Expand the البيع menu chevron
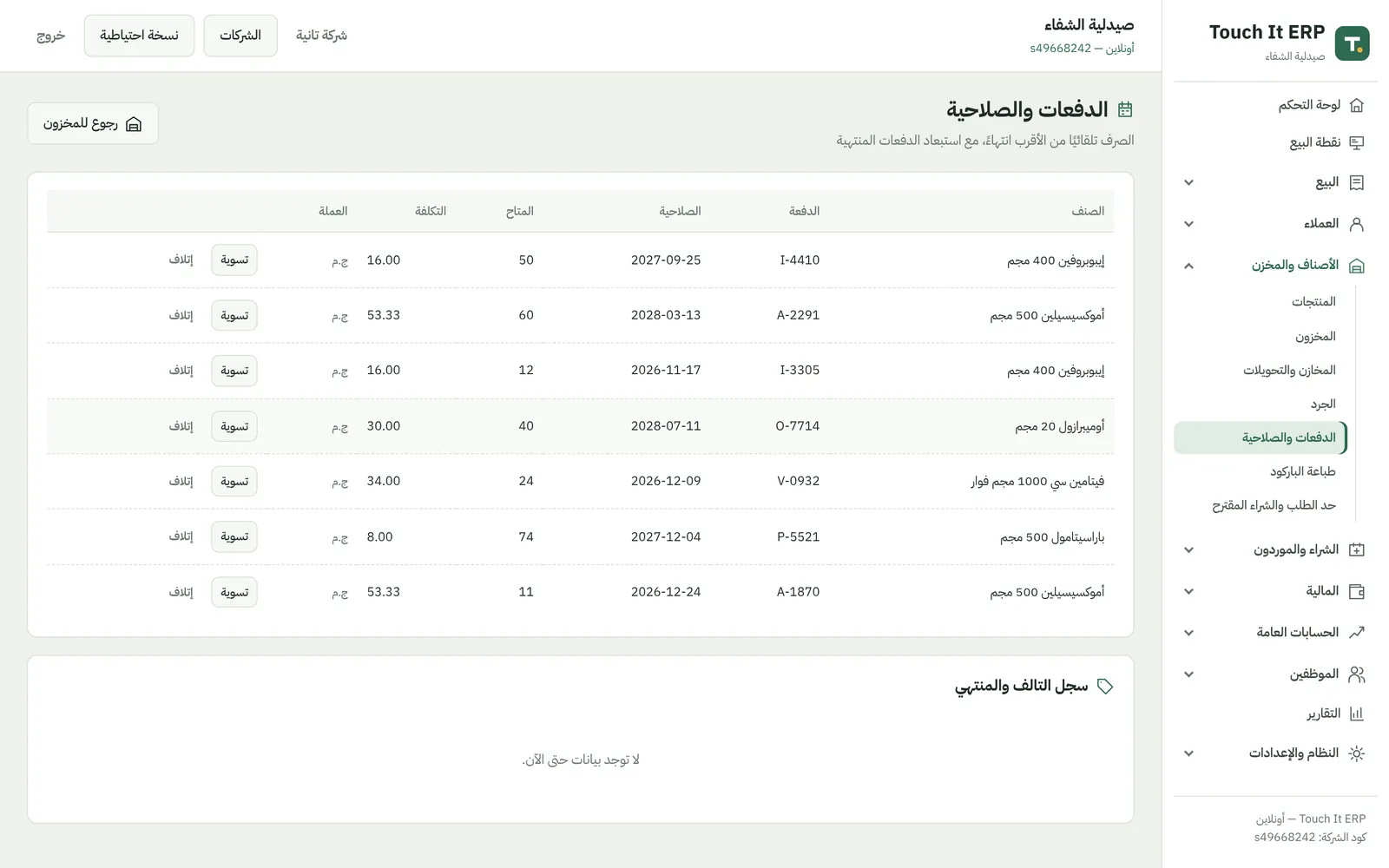The image size is (1389, 868). 1189,182
